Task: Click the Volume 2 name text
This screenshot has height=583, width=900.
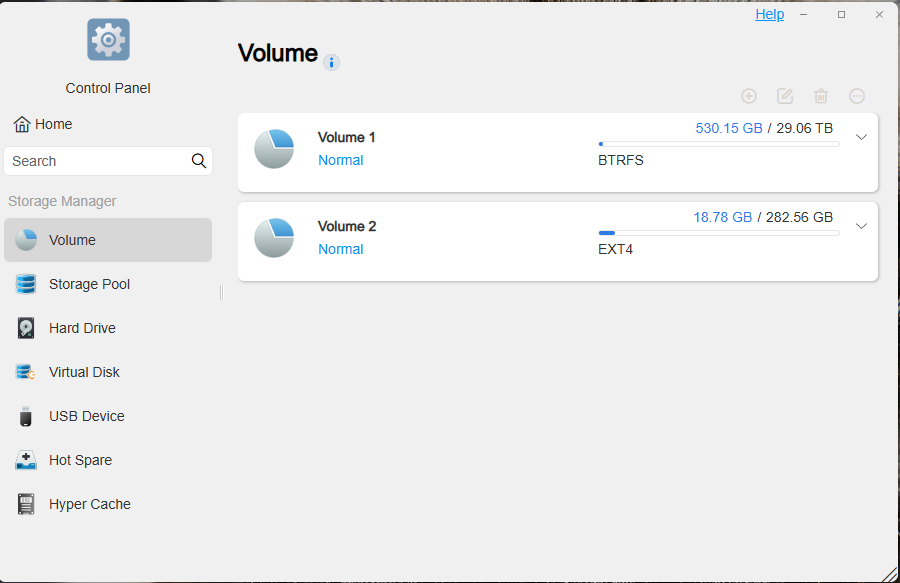Action: coord(347,226)
